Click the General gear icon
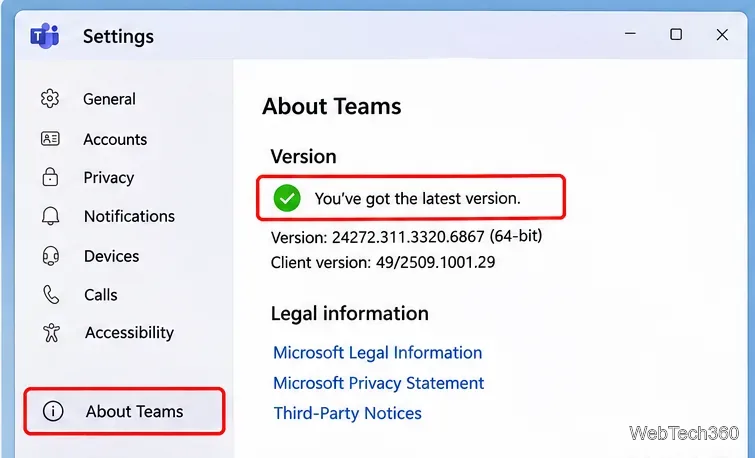Screen dimensions: 755x458 pos(50,99)
